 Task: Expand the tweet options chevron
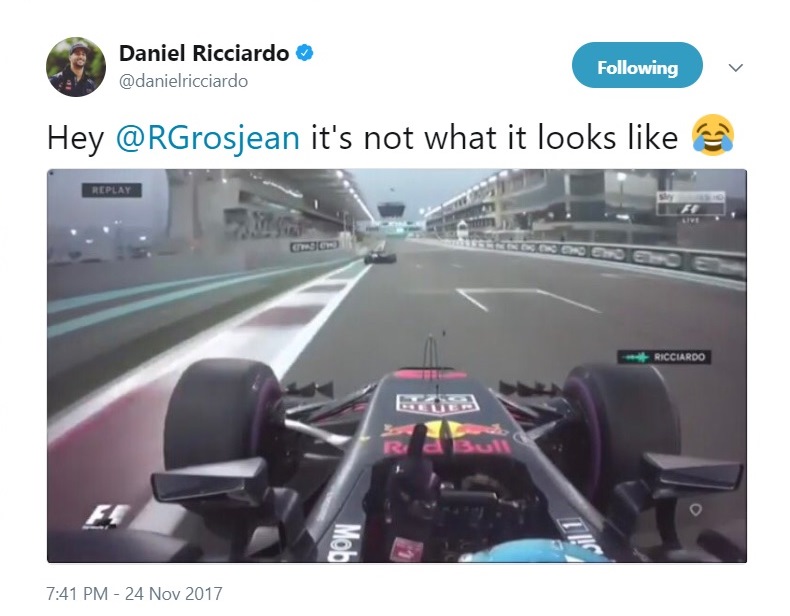click(736, 67)
